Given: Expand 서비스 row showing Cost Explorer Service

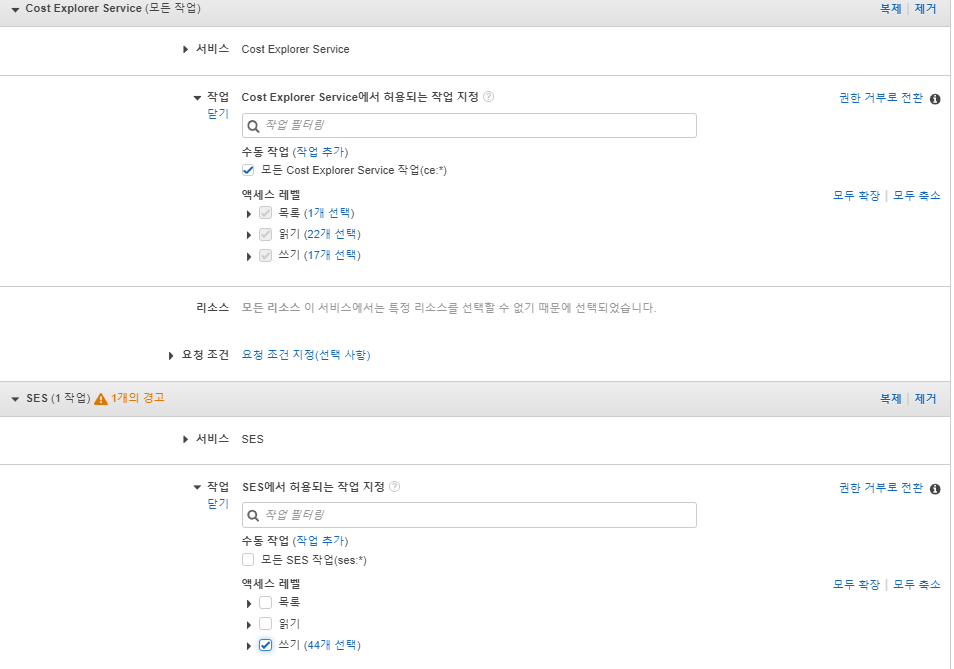Looking at the screenshot, I should tap(186, 49).
